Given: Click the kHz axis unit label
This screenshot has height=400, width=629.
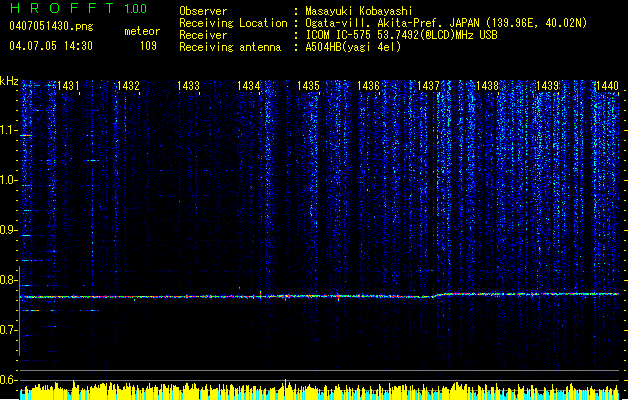Looking at the screenshot, I should [x=9, y=80].
